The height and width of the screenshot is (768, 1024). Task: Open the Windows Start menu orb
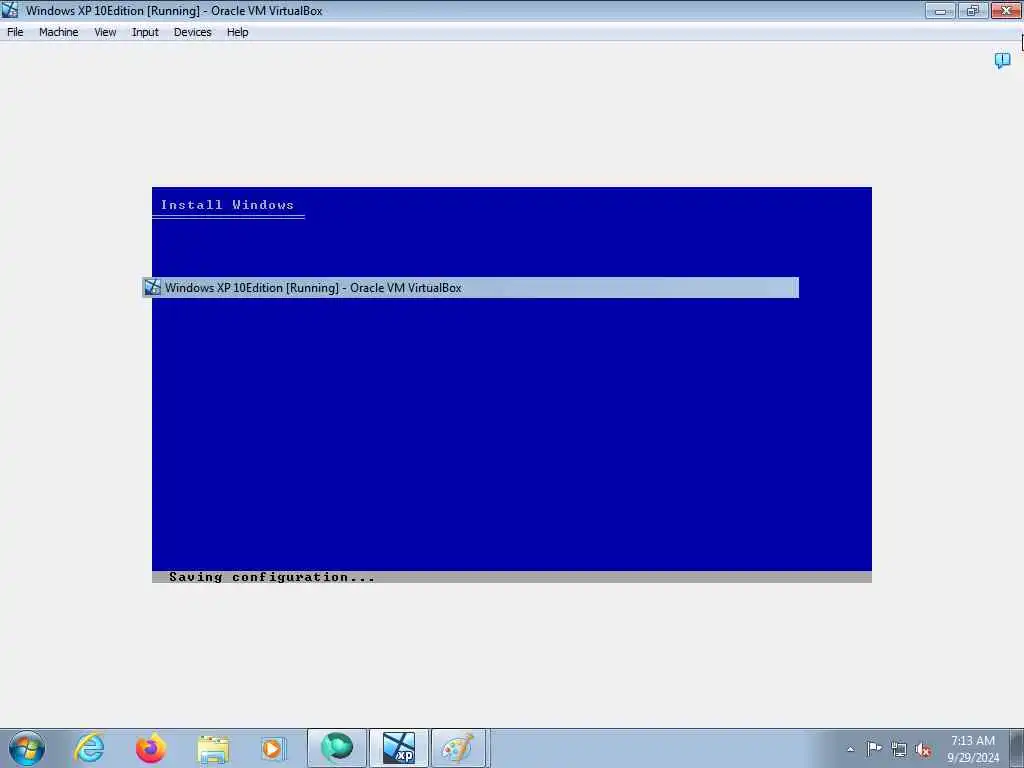click(x=27, y=748)
